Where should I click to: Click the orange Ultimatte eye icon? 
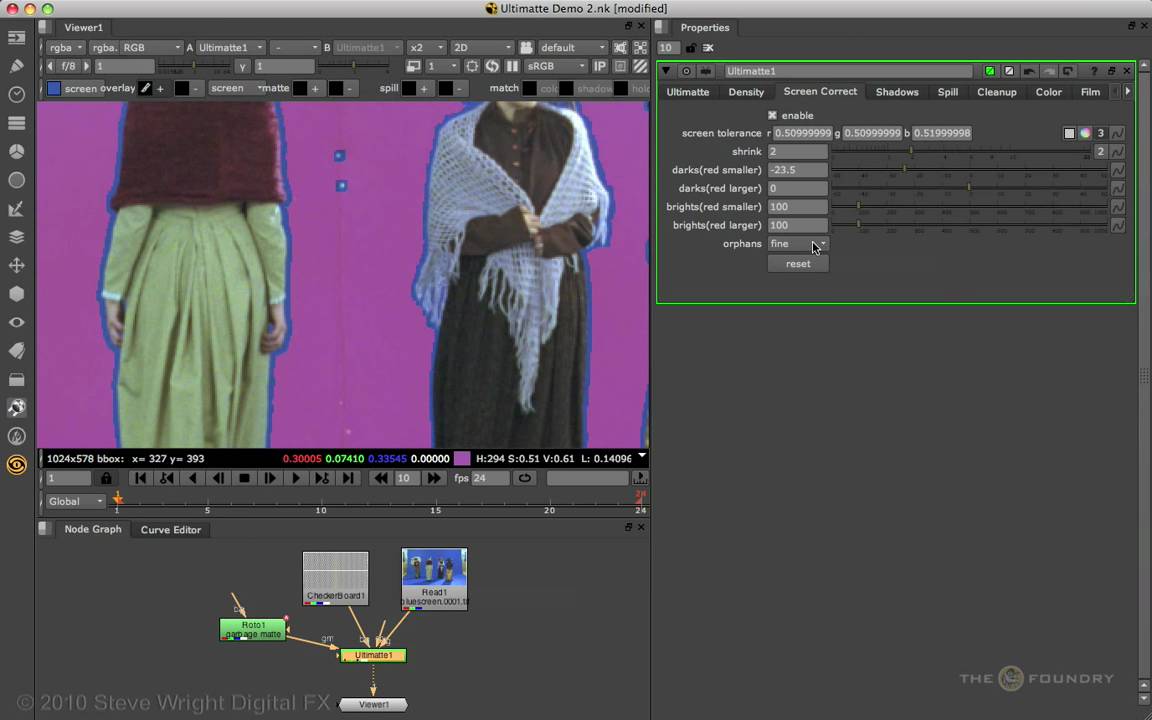[16, 465]
